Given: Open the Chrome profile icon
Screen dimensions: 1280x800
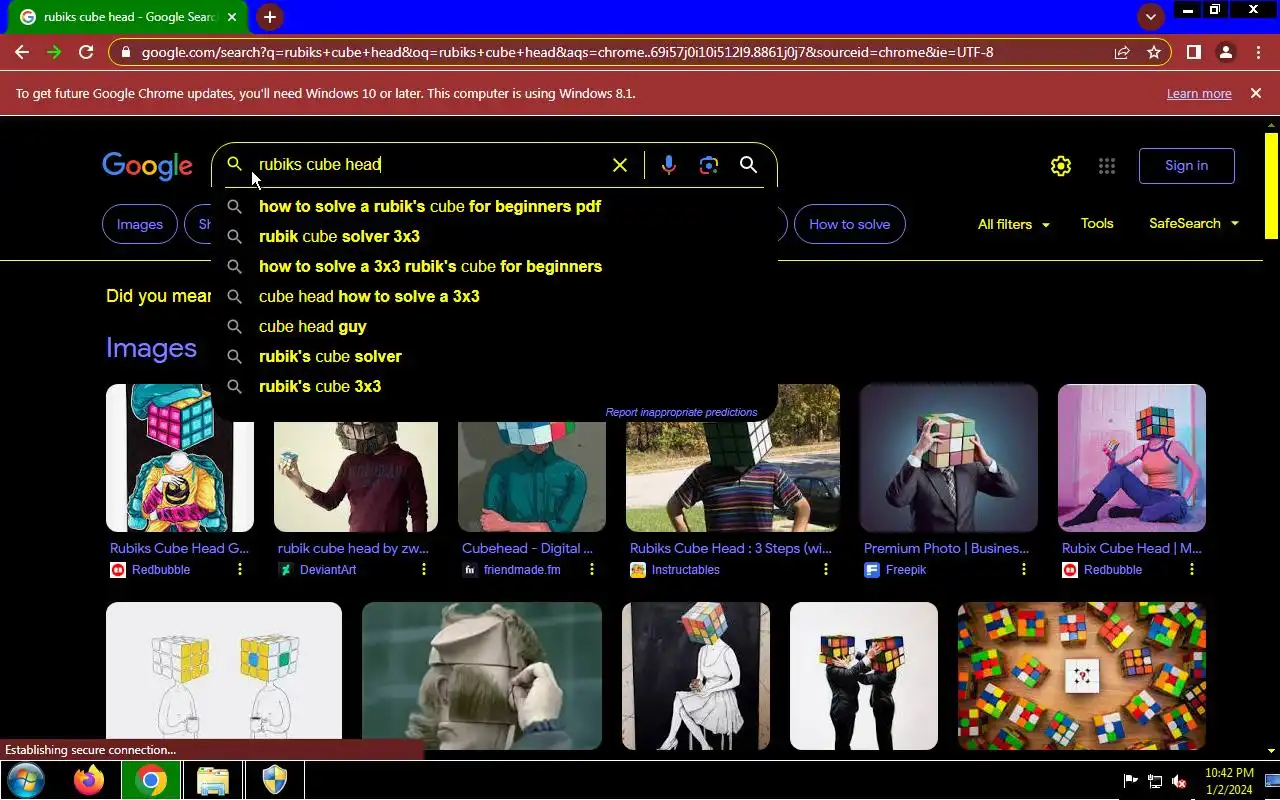Looking at the screenshot, I should (1226, 52).
